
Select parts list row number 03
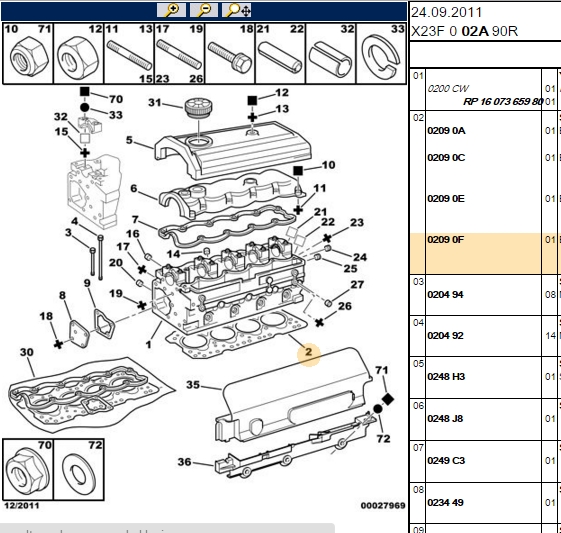point(418,282)
